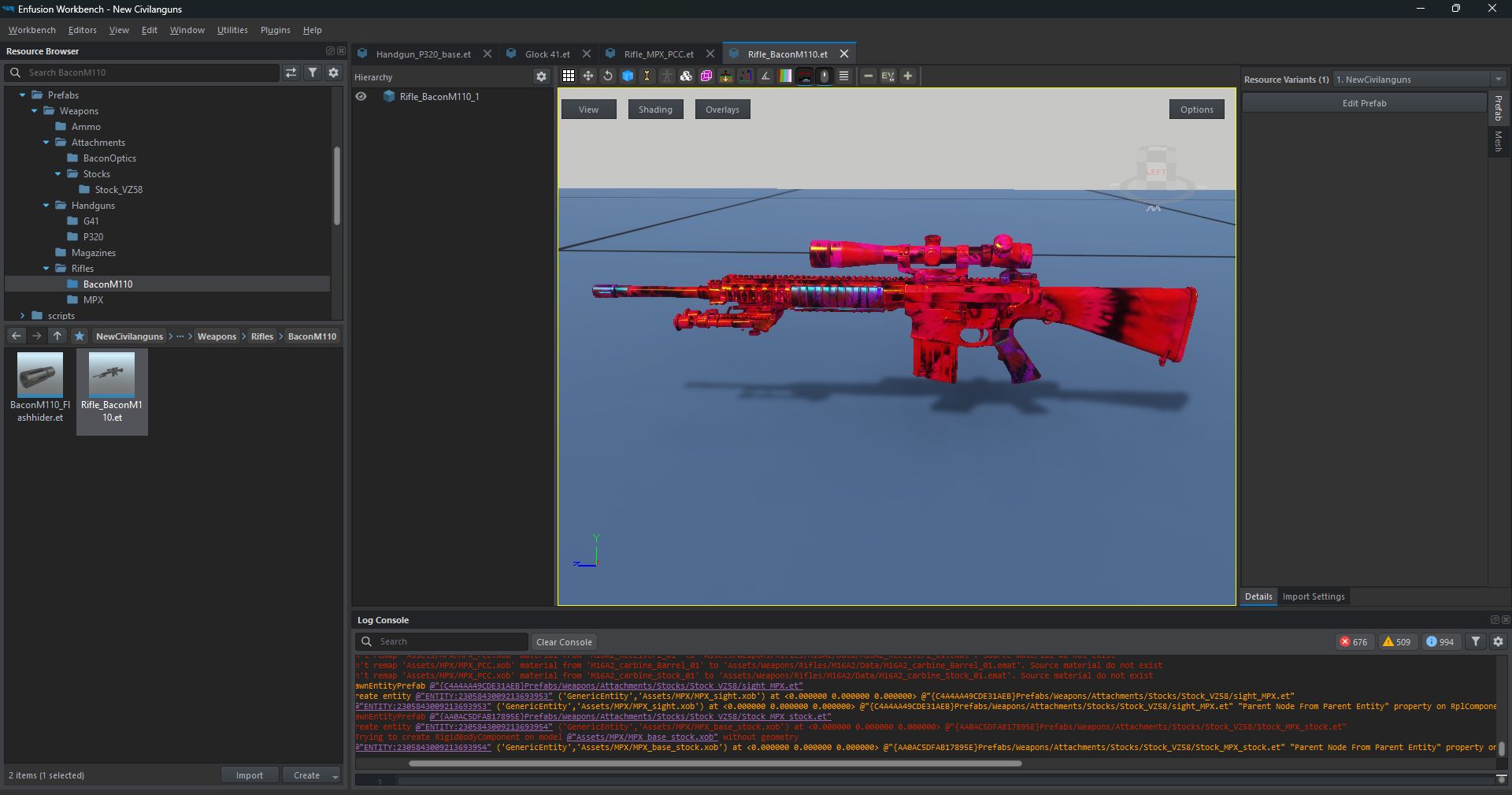The height and width of the screenshot is (795, 1512).
Task: Open Hierarchy panel gear settings
Action: point(541,76)
